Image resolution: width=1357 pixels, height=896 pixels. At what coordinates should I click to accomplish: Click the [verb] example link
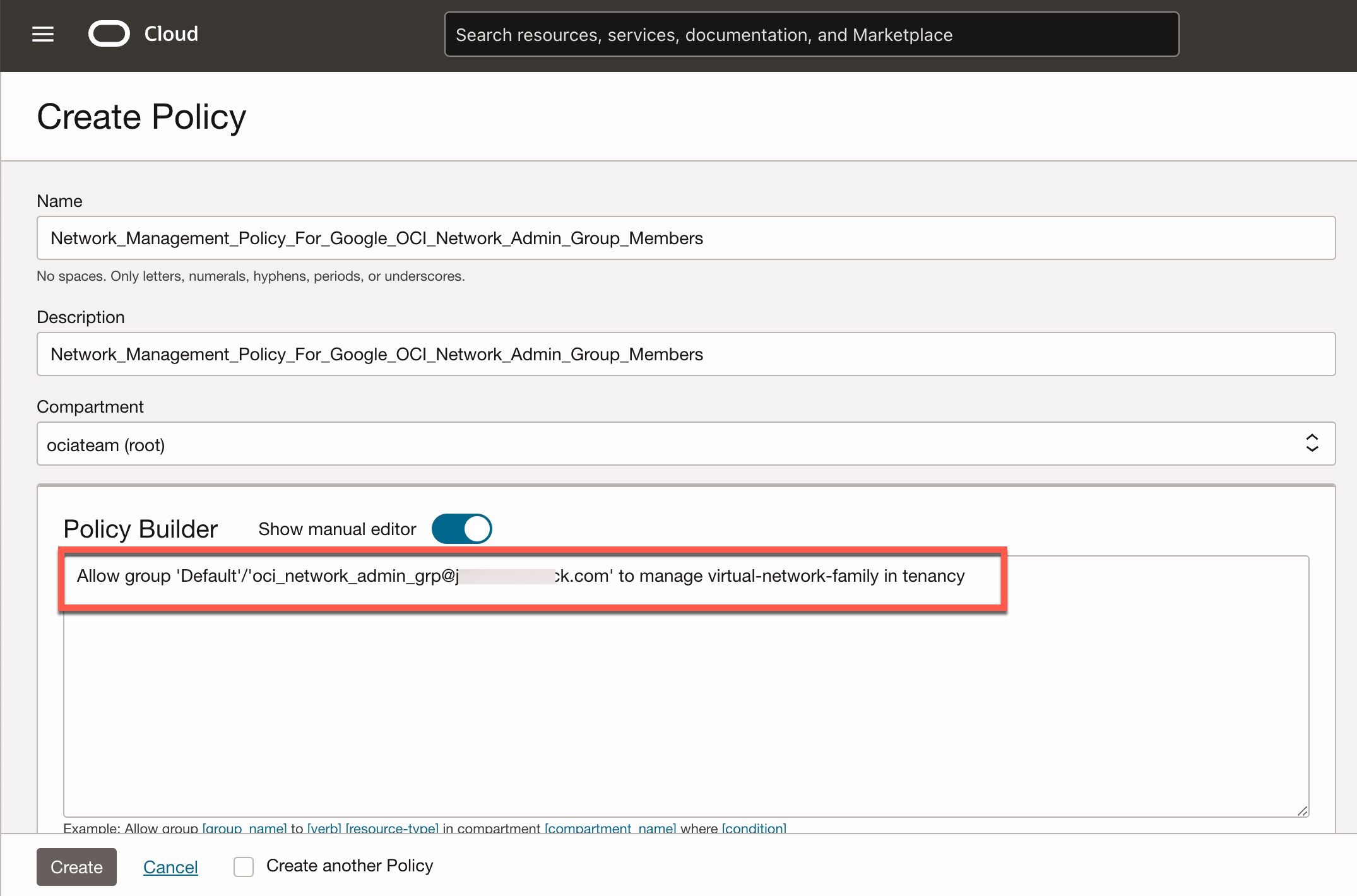[324, 828]
